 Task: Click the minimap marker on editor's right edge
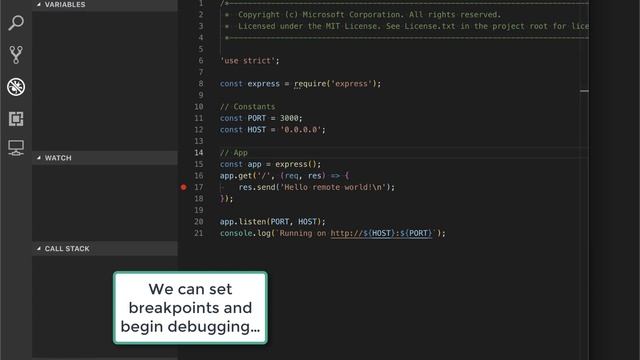(584, 91)
